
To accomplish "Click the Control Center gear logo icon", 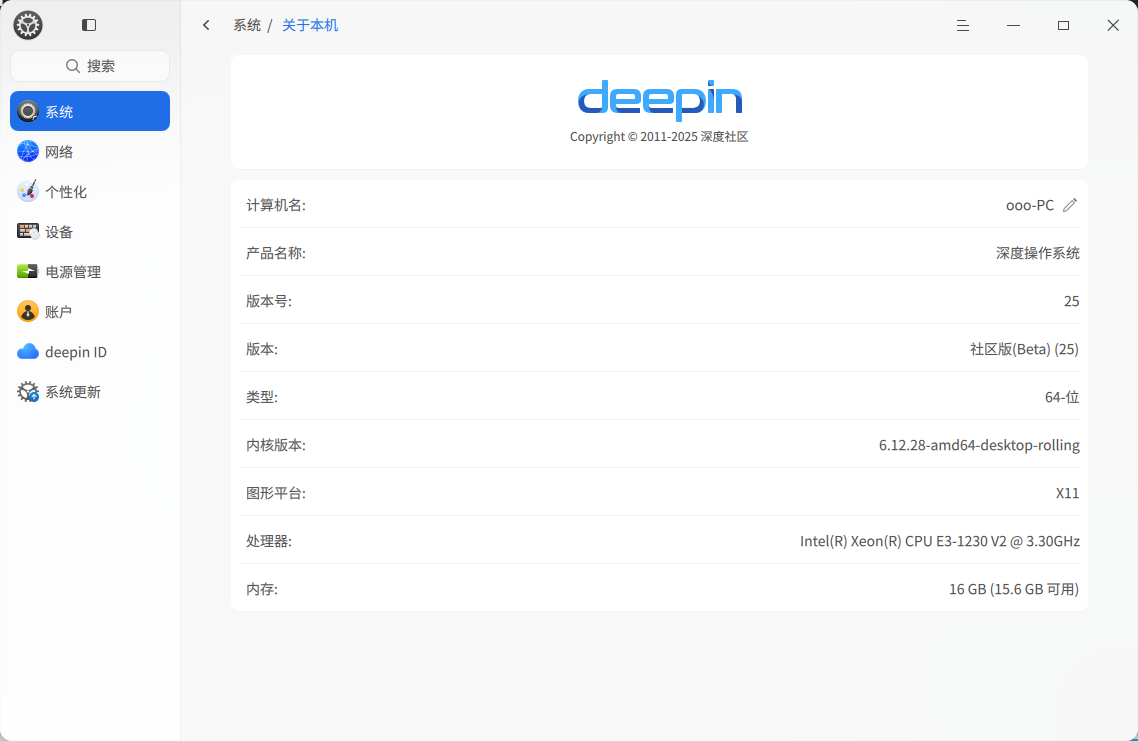I will [28, 25].
